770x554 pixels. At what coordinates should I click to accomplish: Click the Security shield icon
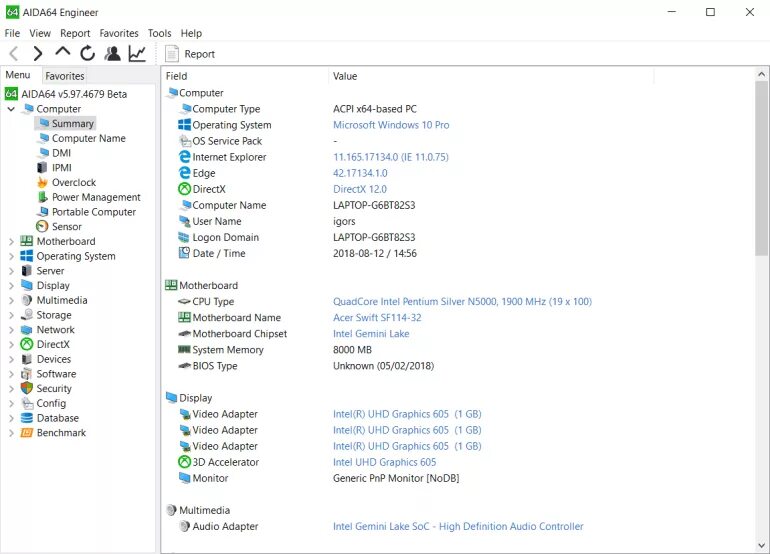click(x=27, y=388)
